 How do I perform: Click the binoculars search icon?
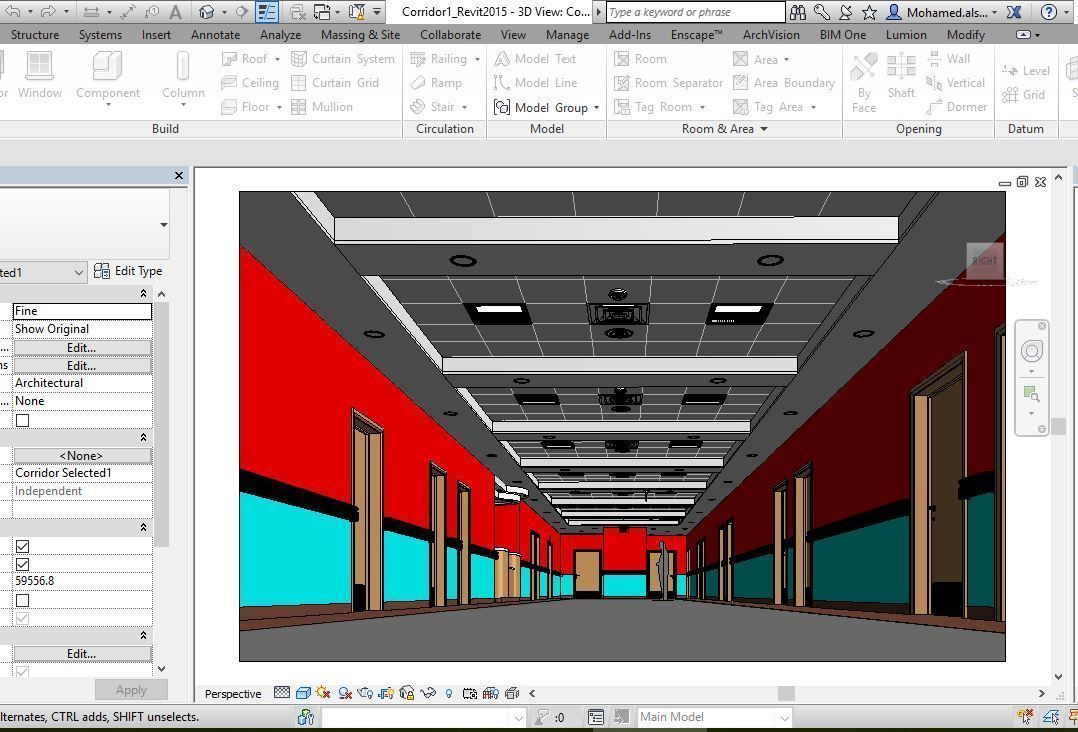click(798, 12)
